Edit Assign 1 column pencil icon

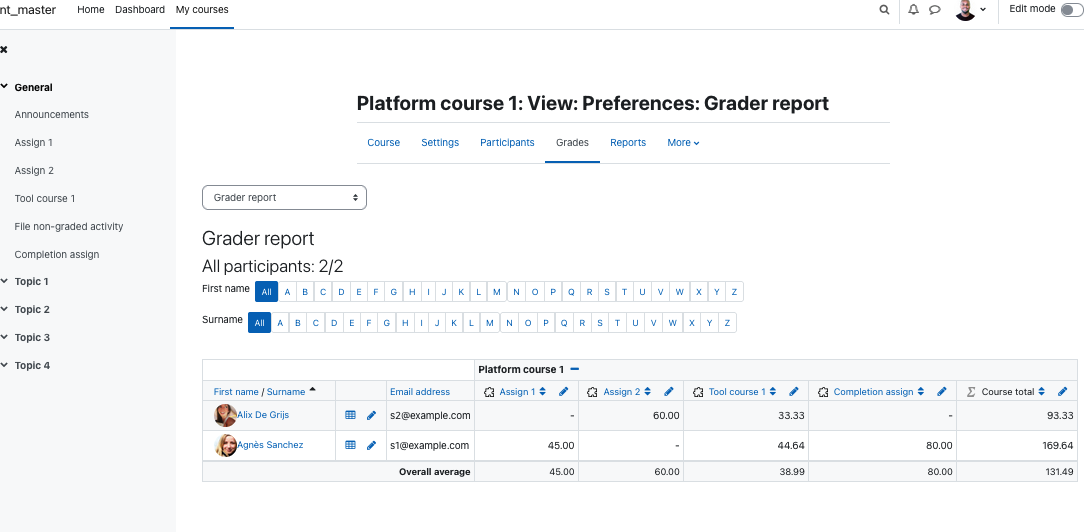[563, 392]
